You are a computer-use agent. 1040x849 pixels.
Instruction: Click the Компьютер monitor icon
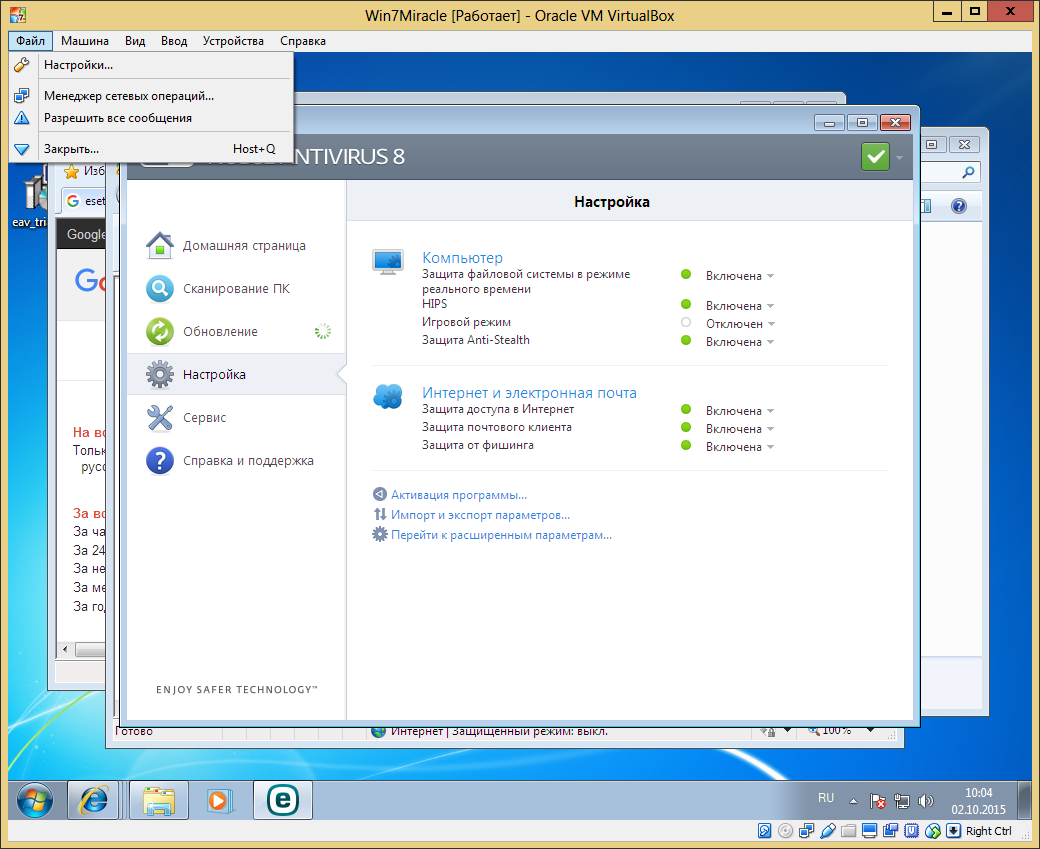pos(388,262)
